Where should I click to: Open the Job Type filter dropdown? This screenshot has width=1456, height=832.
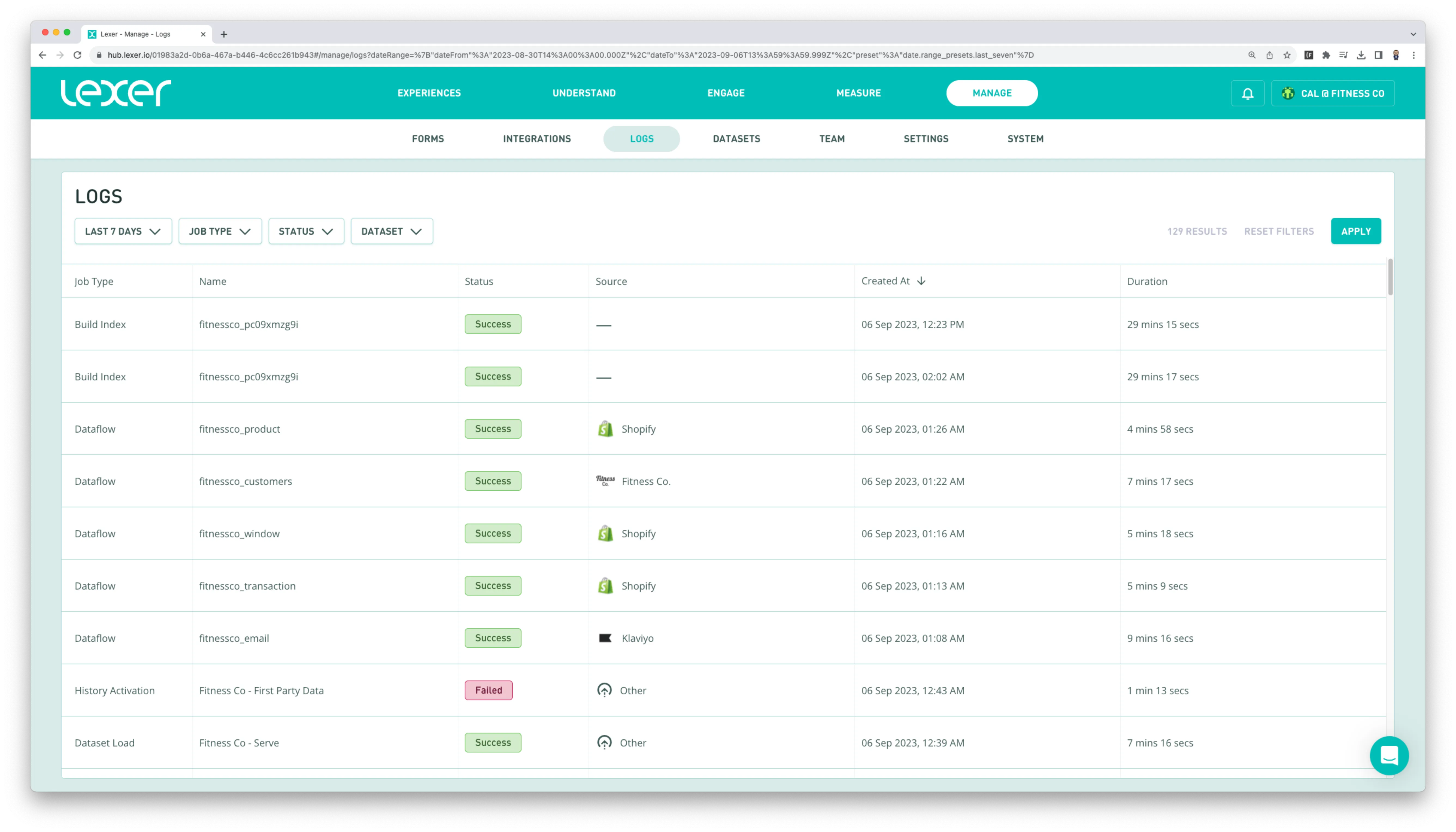tap(220, 231)
